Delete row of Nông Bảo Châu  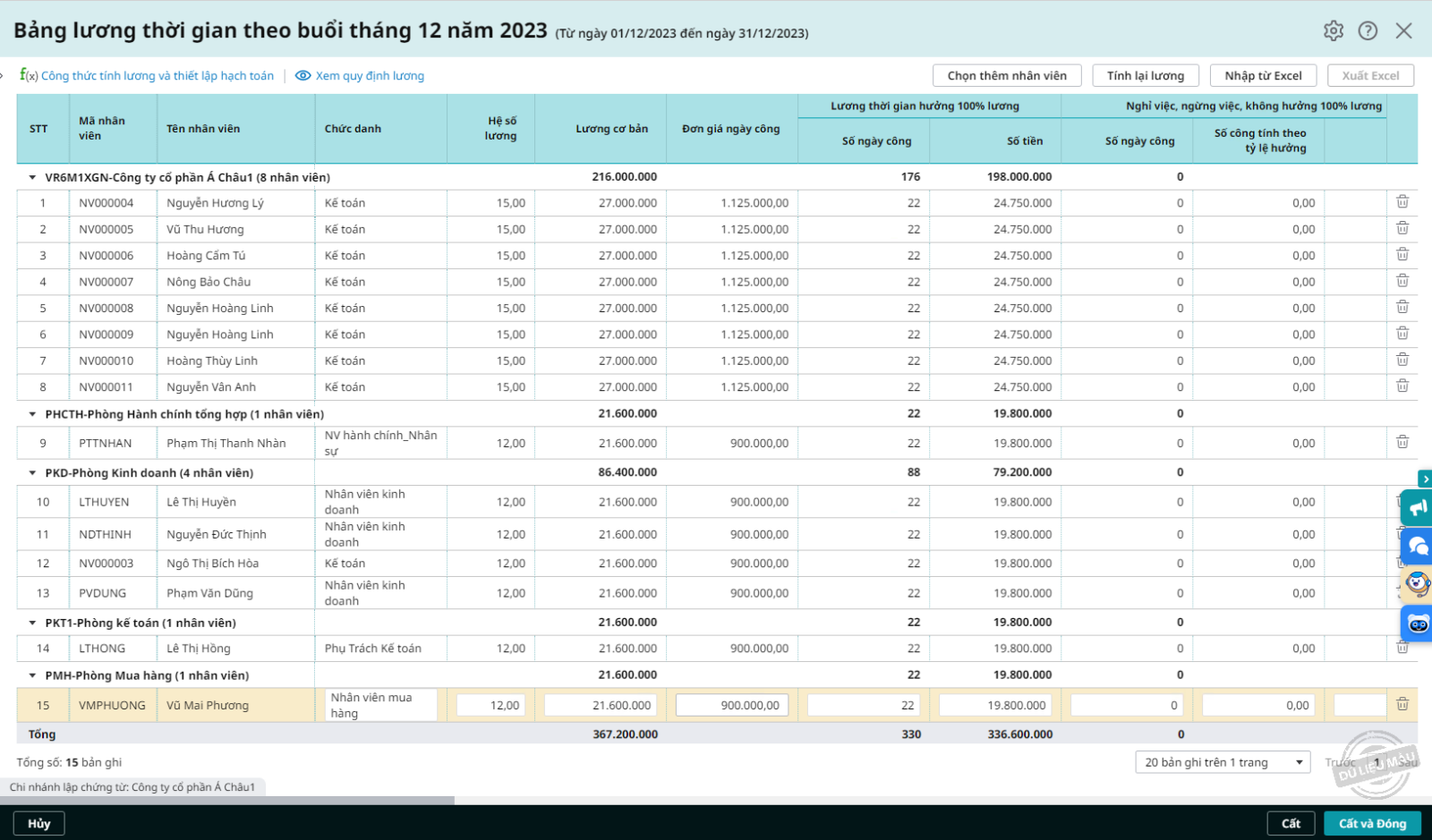click(1402, 281)
